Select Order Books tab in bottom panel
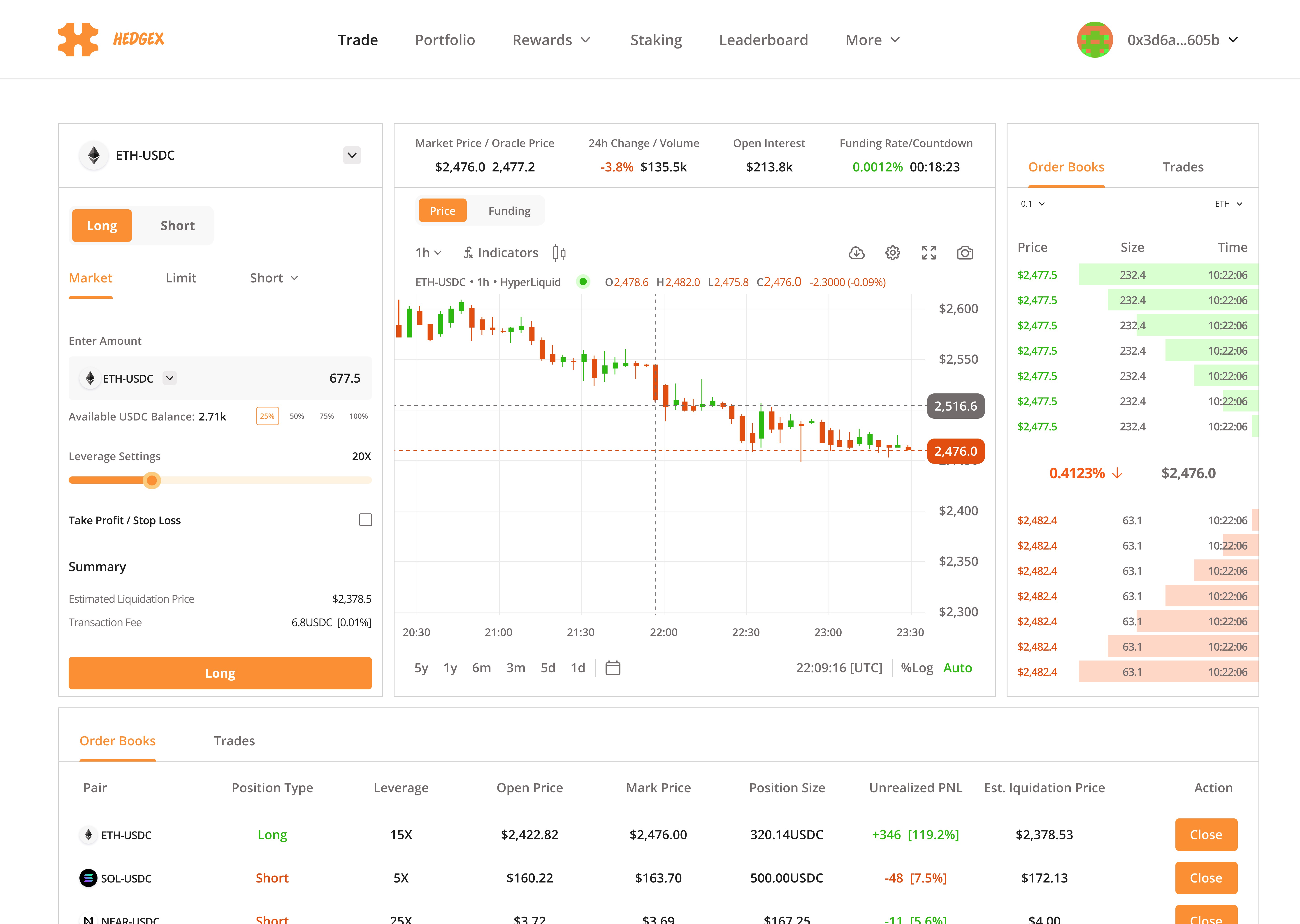Viewport: 1300px width, 924px height. click(x=118, y=741)
